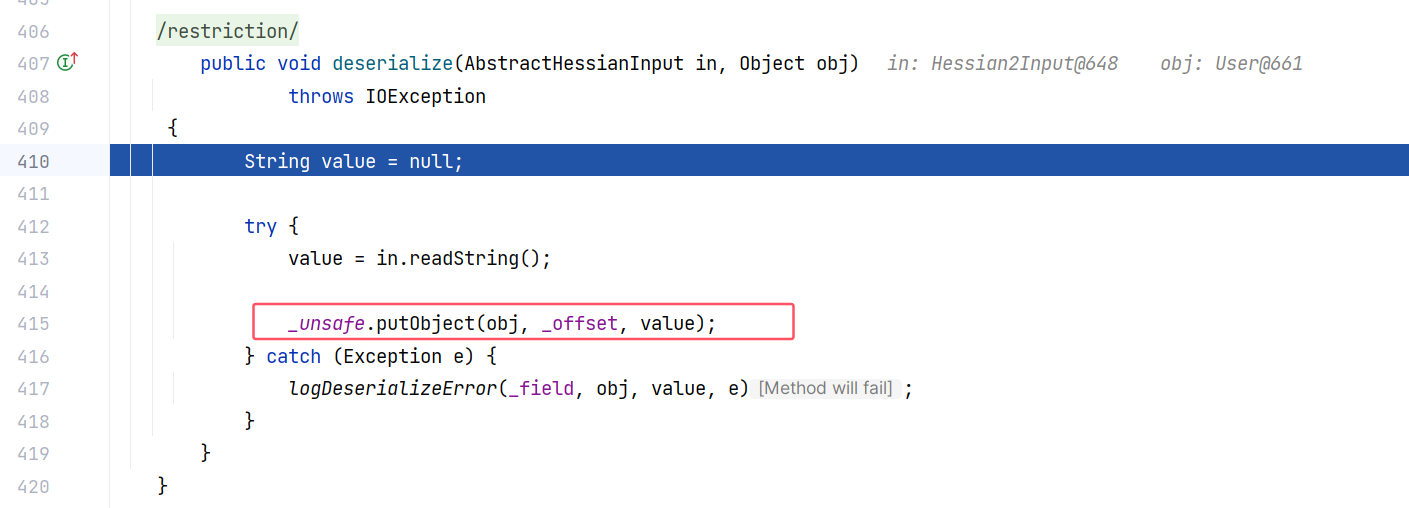Viewport: 1409px width, 508px height.
Task: Click the deserialize method name
Action: (392, 63)
